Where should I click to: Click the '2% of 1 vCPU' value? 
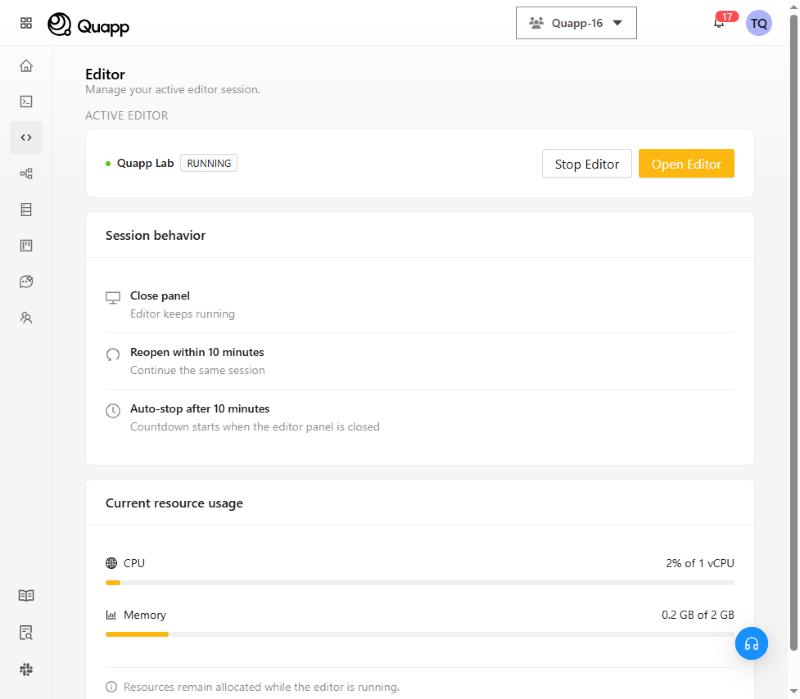[699, 563]
